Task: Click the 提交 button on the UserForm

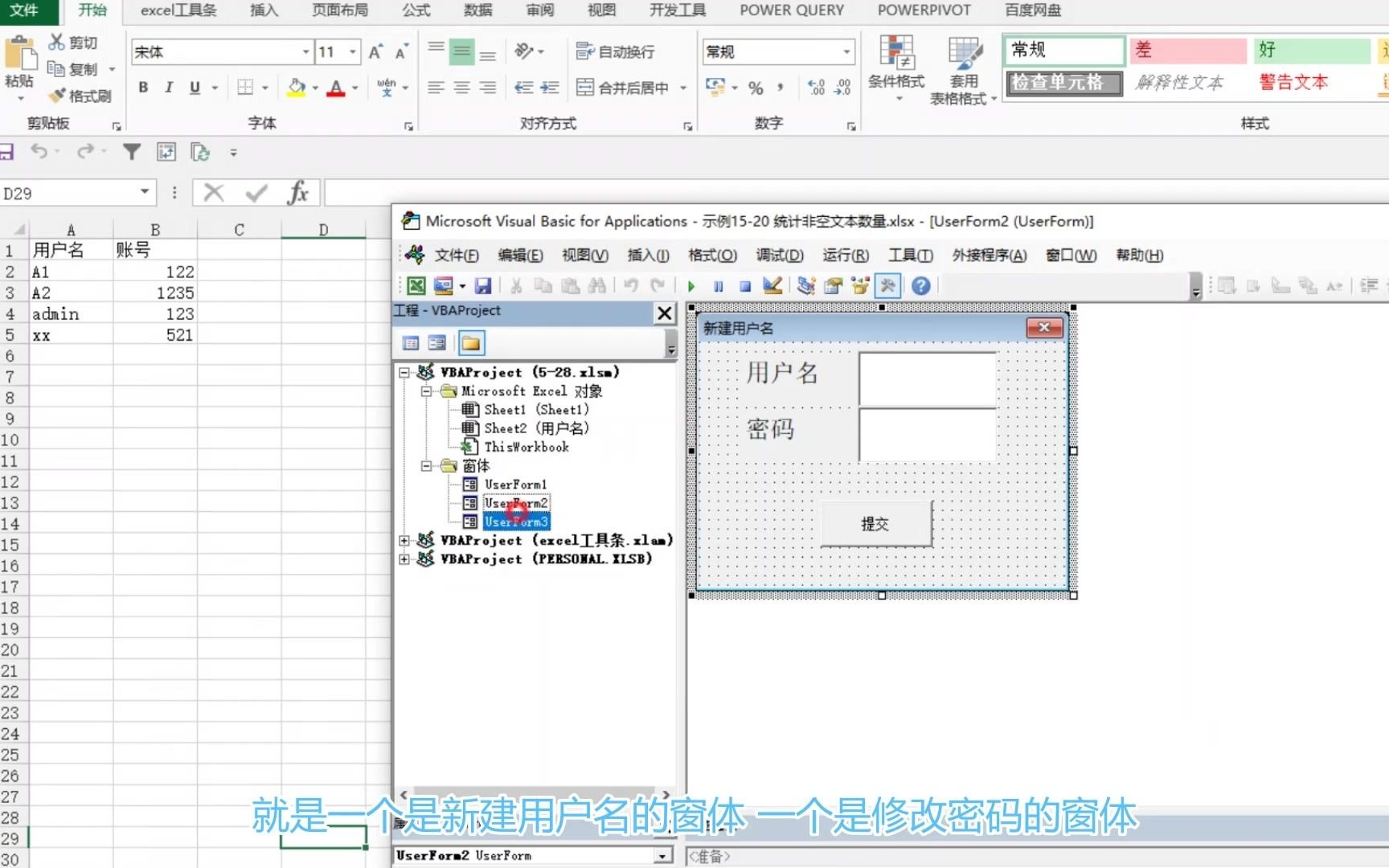Action: 876,524
